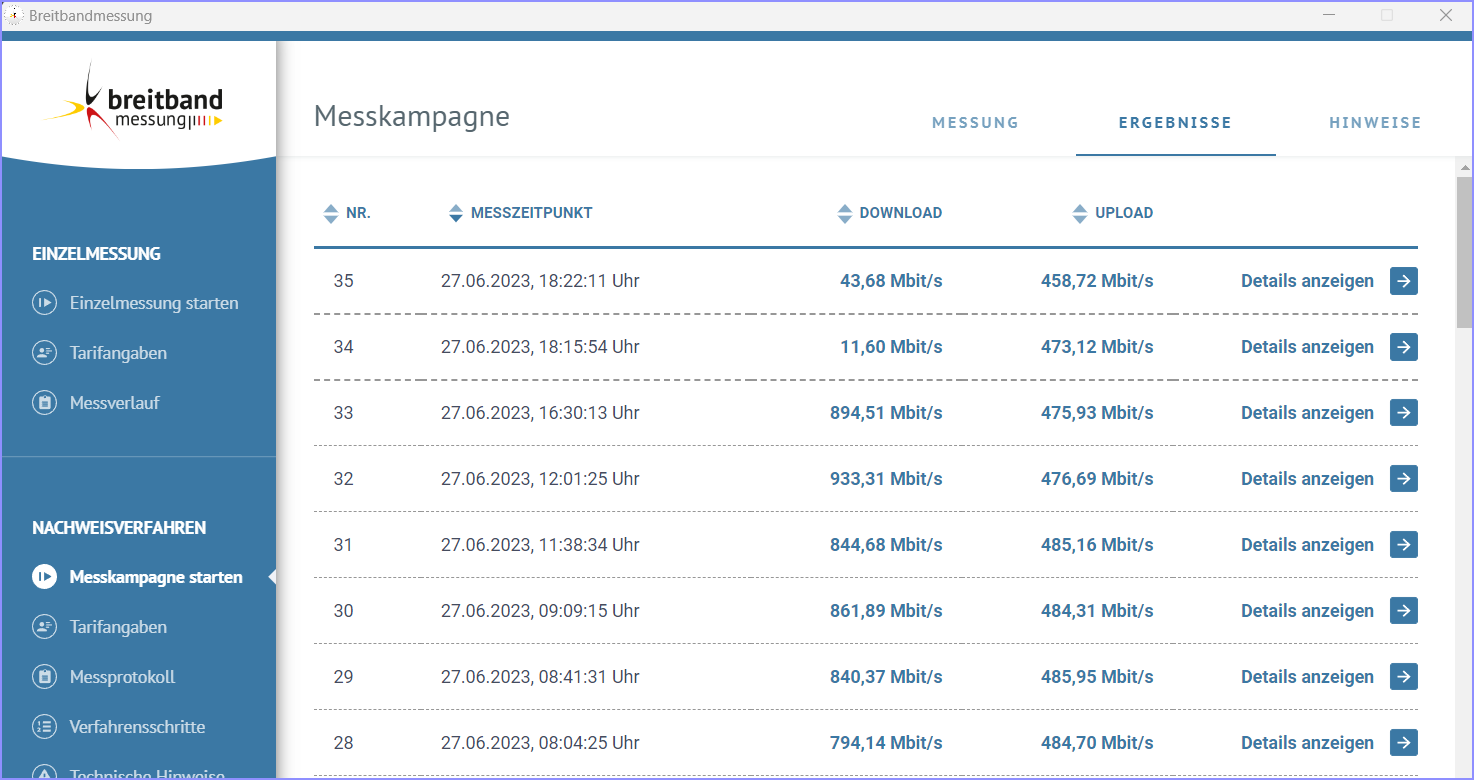This screenshot has width=1474, height=780.
Task: Click the arrow icon for measurement 32
Action: pyautogui.click(x=1404, y=479)
